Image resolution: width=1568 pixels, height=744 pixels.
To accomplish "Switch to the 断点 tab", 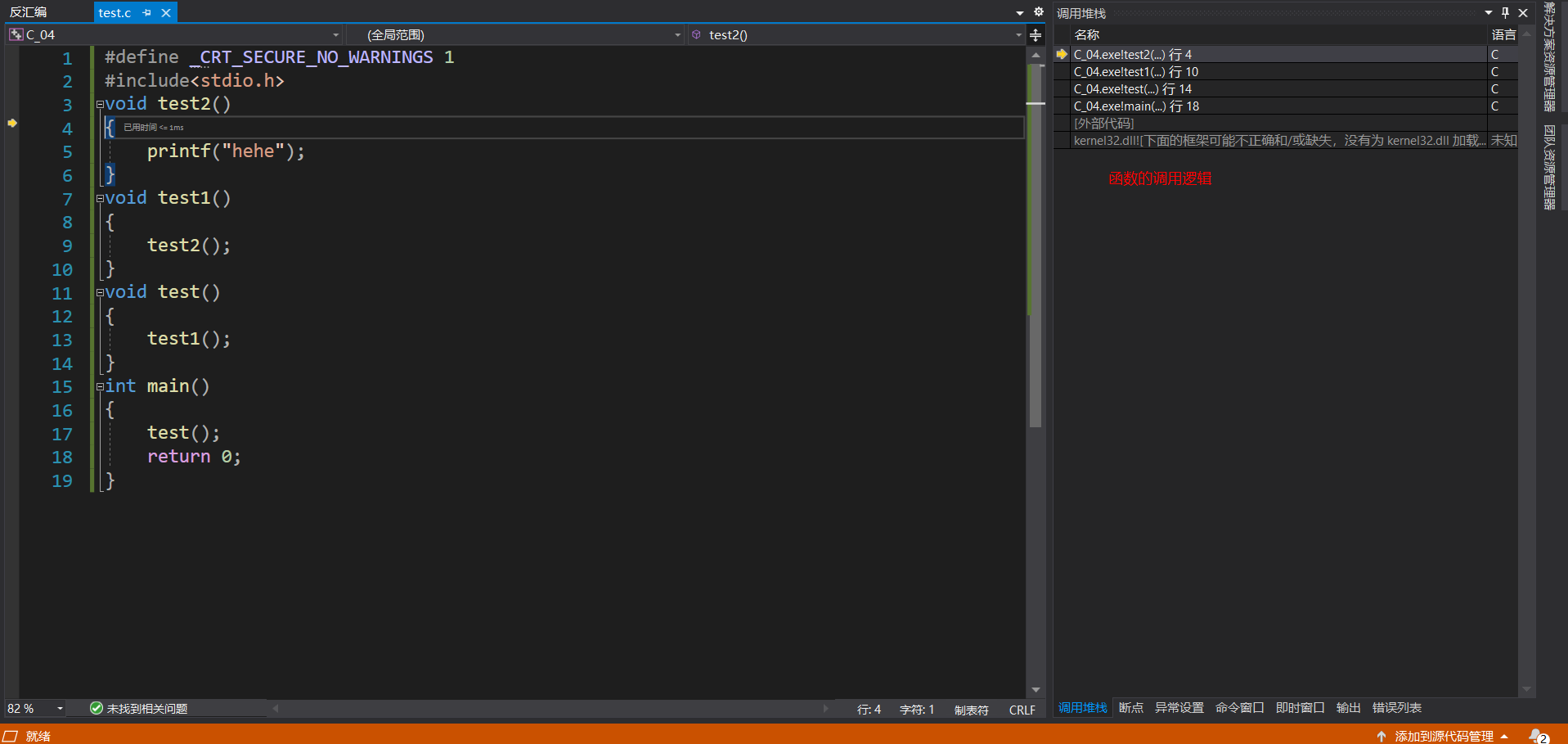I will click(1131, 708).
